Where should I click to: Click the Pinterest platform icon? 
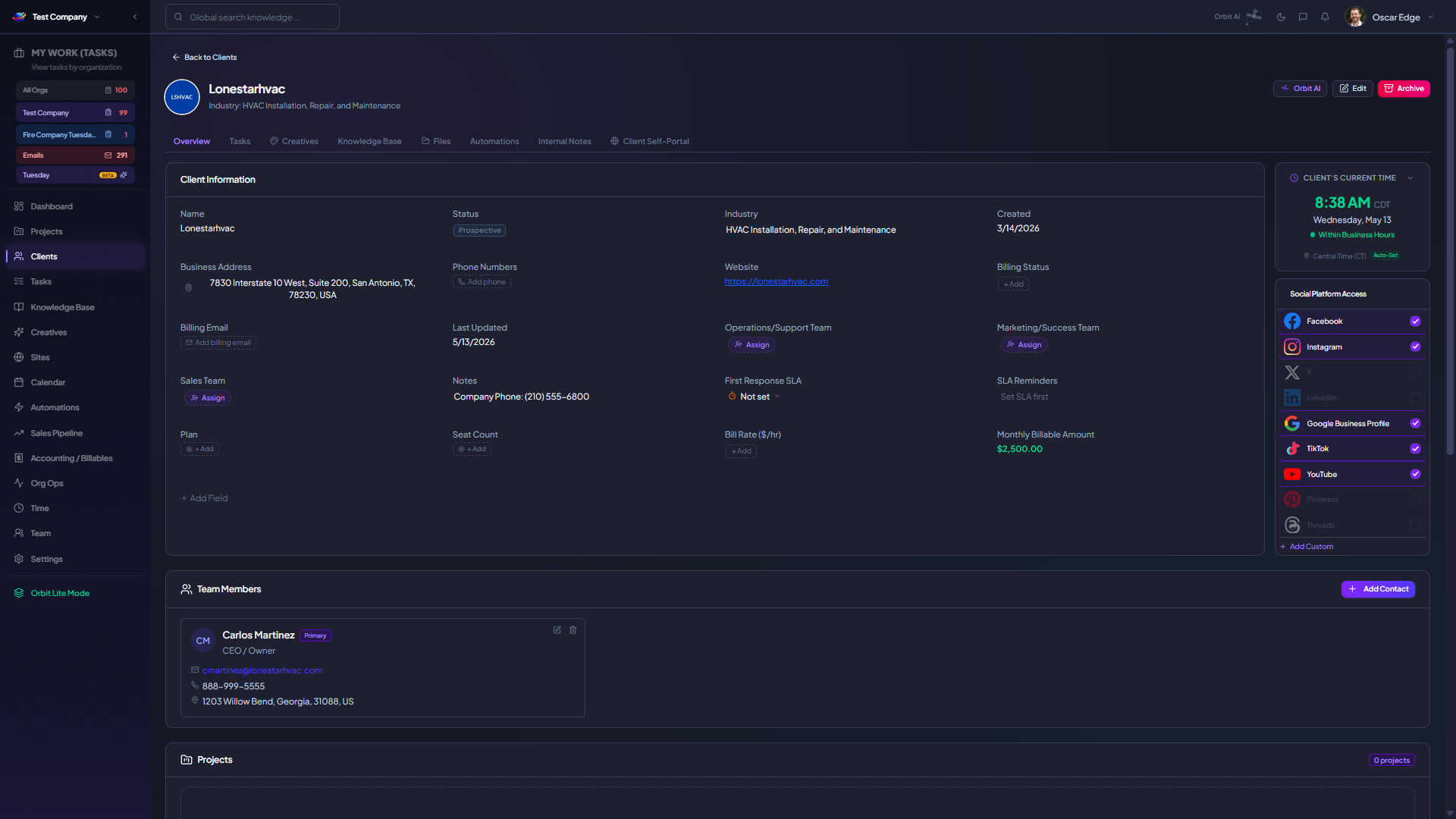(x=1292, y=500)
